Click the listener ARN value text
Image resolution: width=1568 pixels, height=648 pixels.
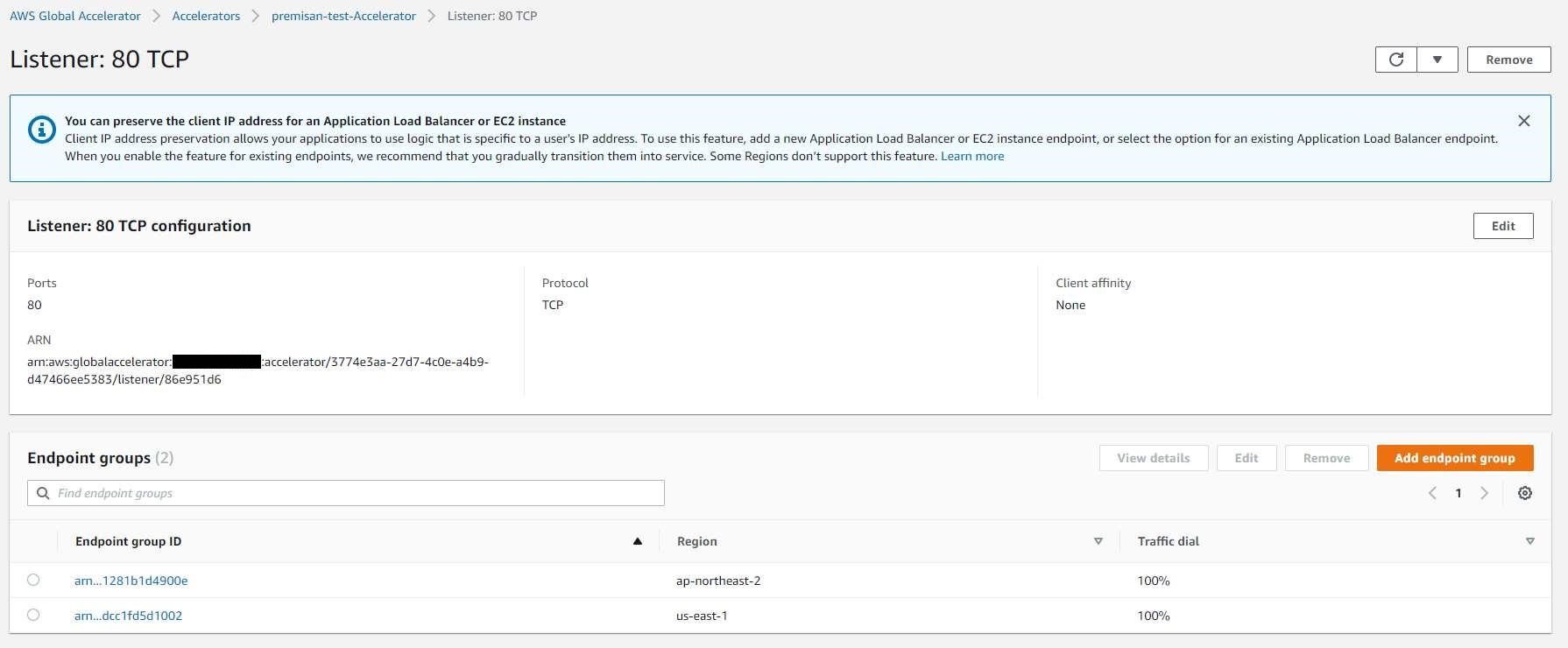click(x=258, y=370)
